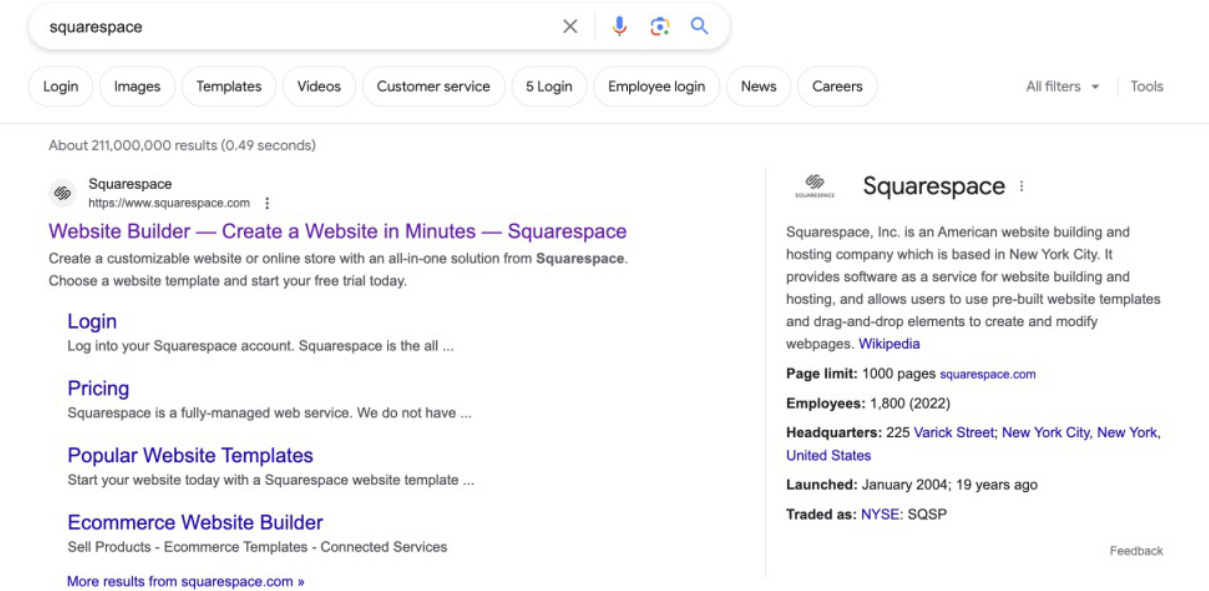
Task: Select the Careers filter chip
Action: 837,86
